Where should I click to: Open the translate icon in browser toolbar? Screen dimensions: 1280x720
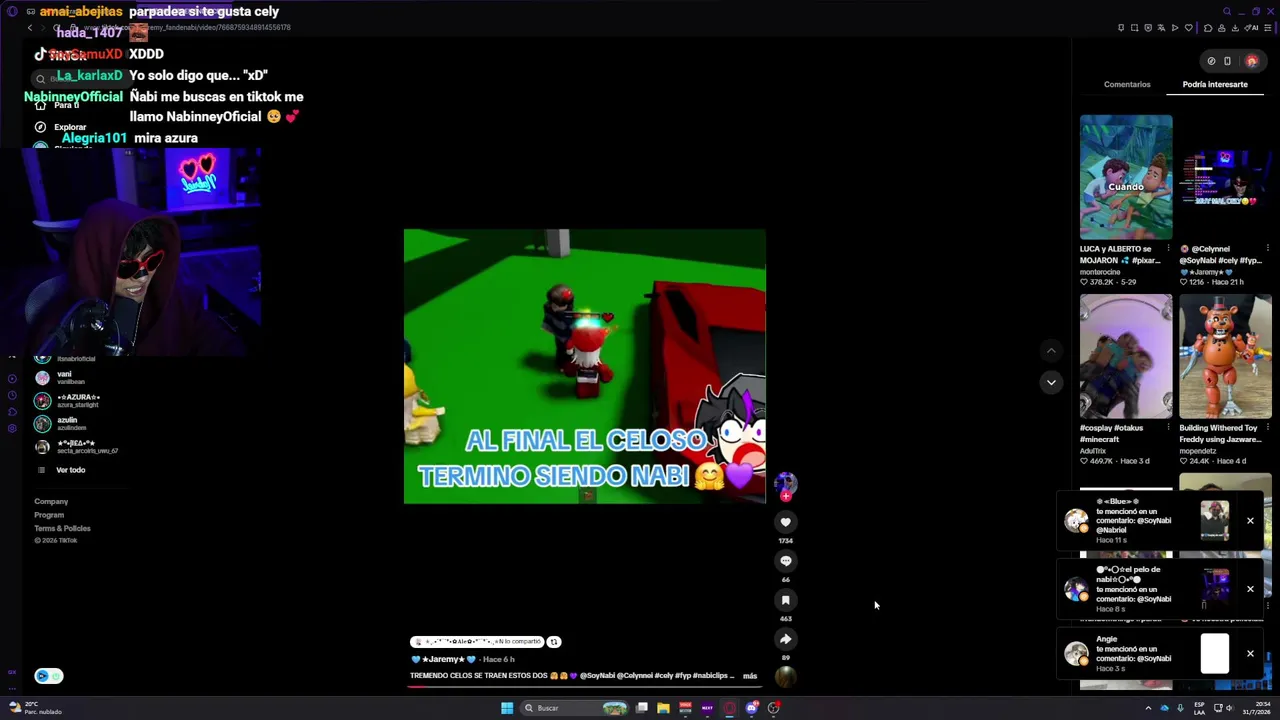coord(1161,28)
